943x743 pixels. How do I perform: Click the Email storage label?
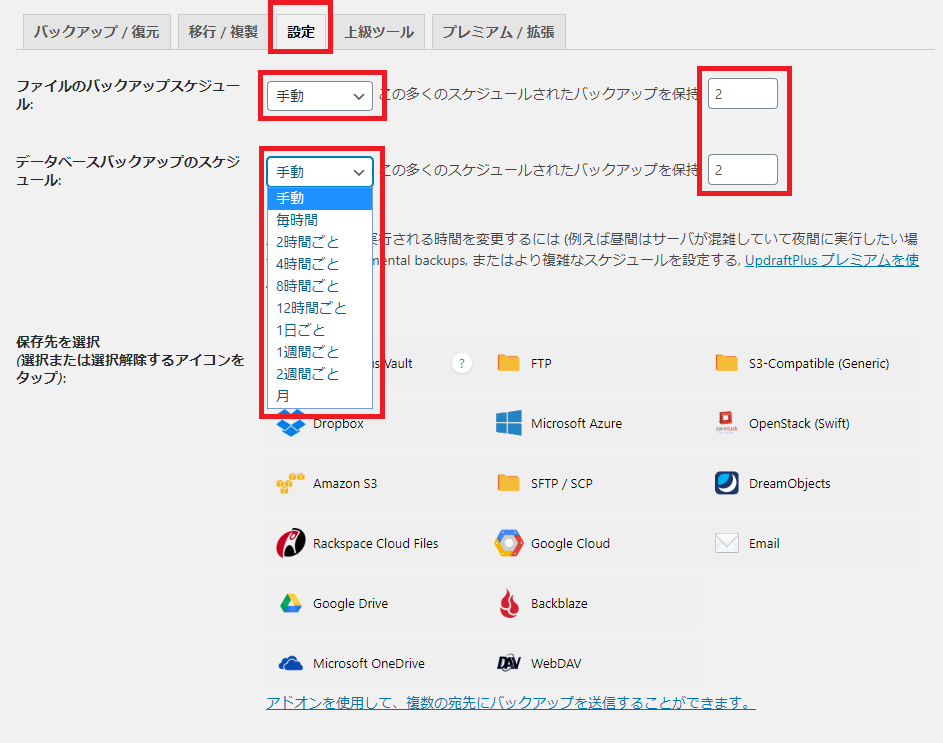coord(764,544)
